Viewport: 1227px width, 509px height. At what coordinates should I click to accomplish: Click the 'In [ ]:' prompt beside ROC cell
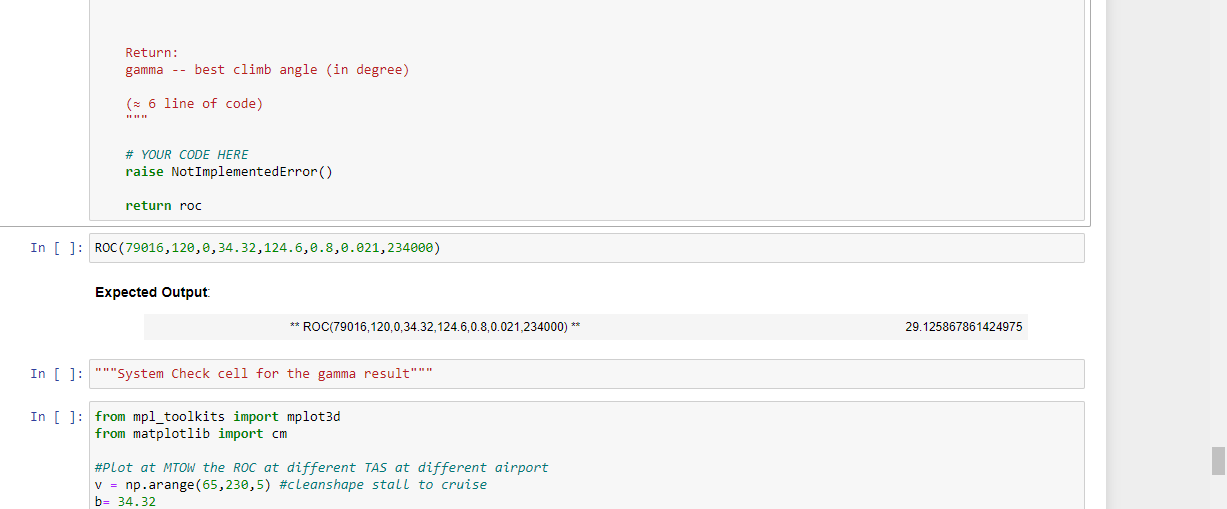58,248
